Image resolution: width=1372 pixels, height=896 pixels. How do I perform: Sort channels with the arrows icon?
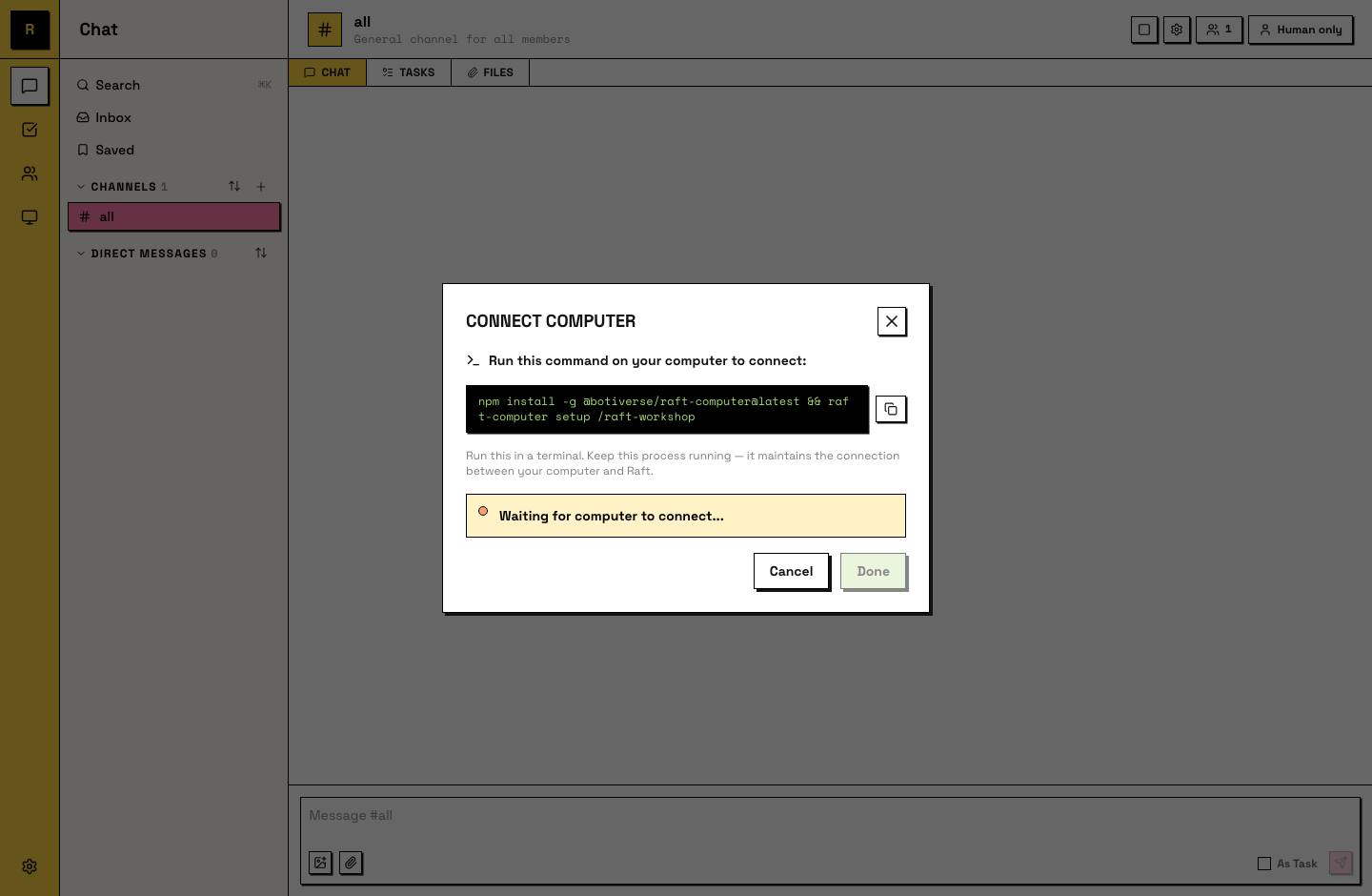[234, 187]
